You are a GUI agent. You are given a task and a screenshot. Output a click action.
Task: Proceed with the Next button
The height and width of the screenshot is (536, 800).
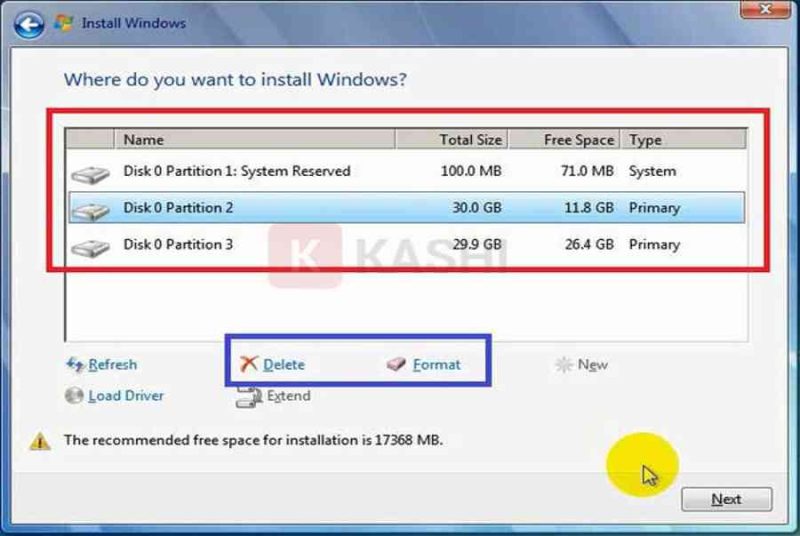coord(727,499)
